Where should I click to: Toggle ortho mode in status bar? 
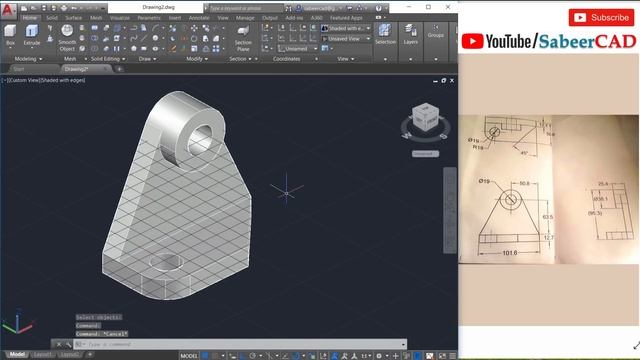click(243, 356)
